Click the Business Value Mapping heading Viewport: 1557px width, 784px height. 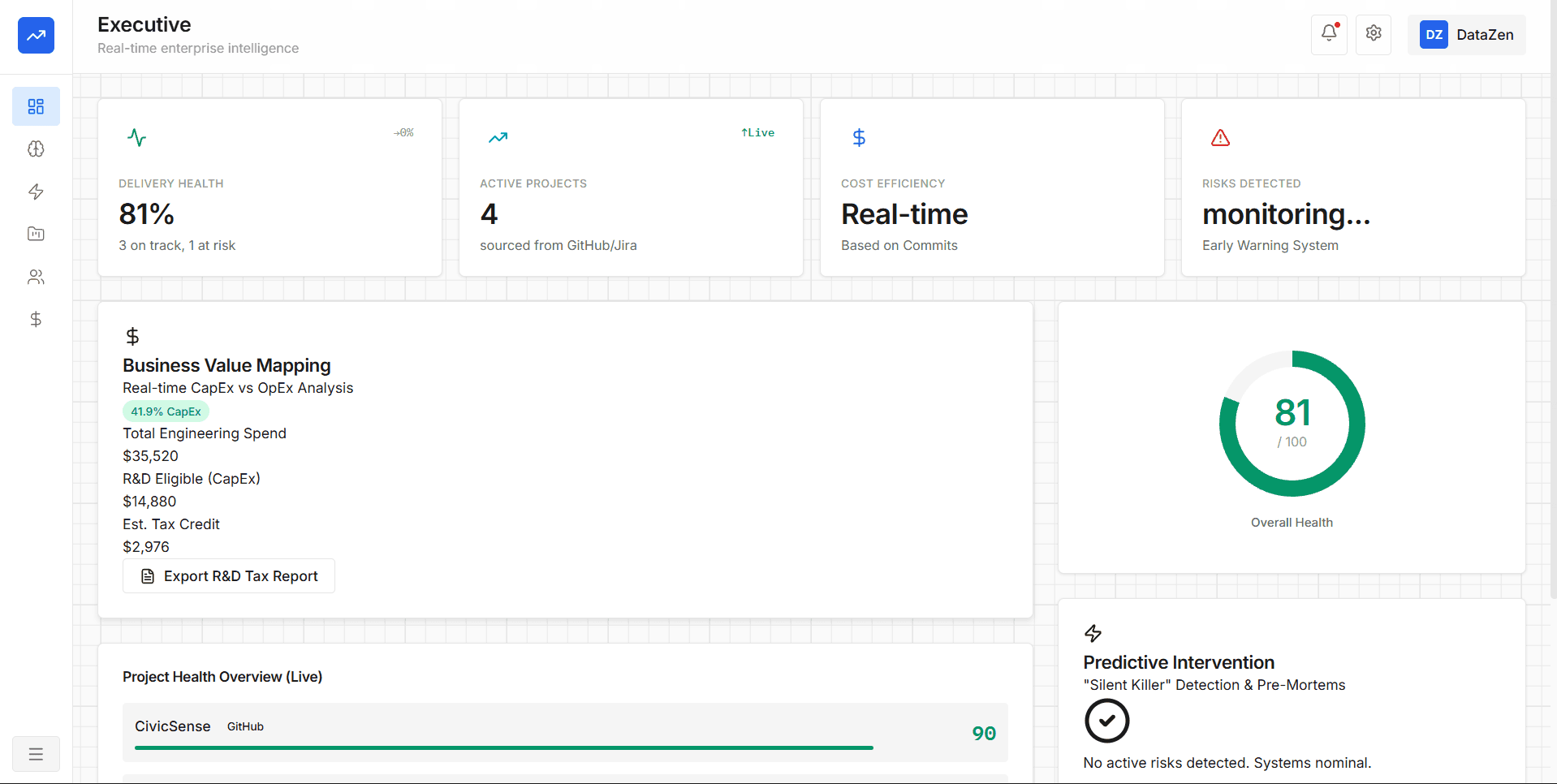pyautogui.click(x=226, y=365)
